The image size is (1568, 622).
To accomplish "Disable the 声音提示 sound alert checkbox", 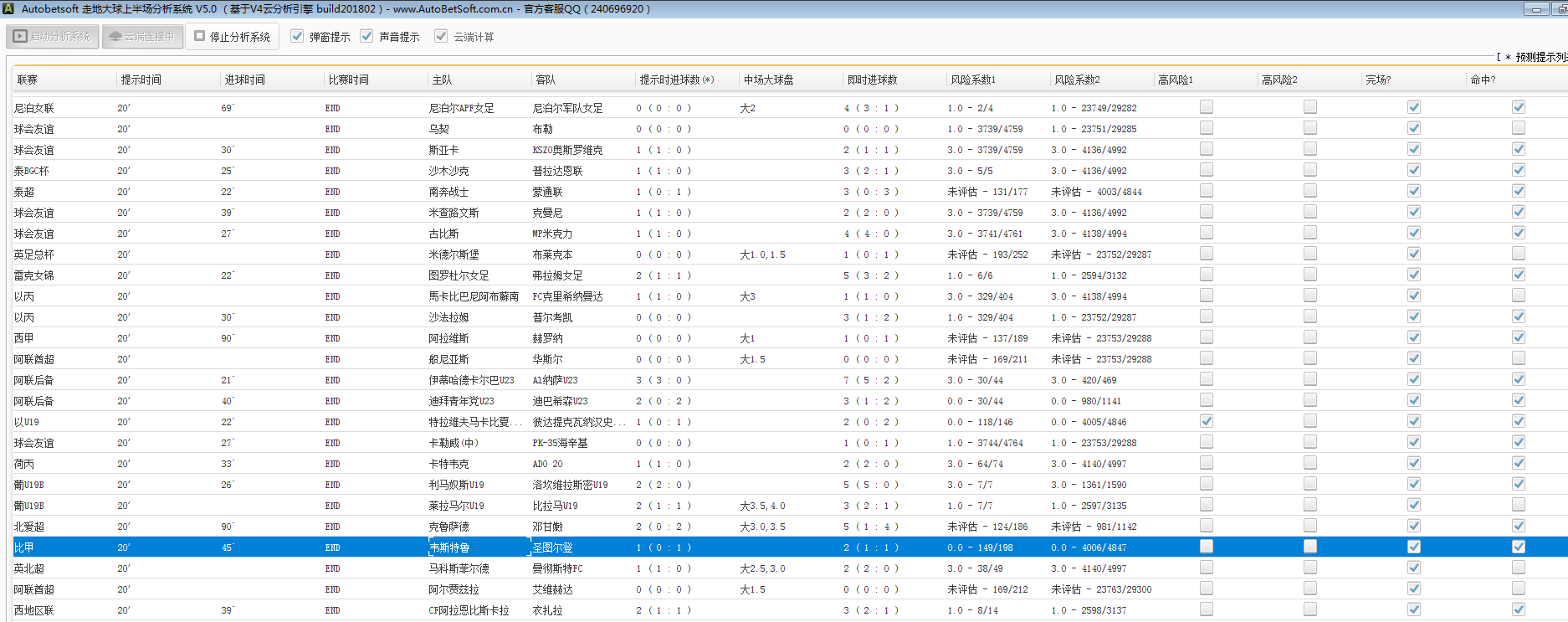I will [366, 36].
